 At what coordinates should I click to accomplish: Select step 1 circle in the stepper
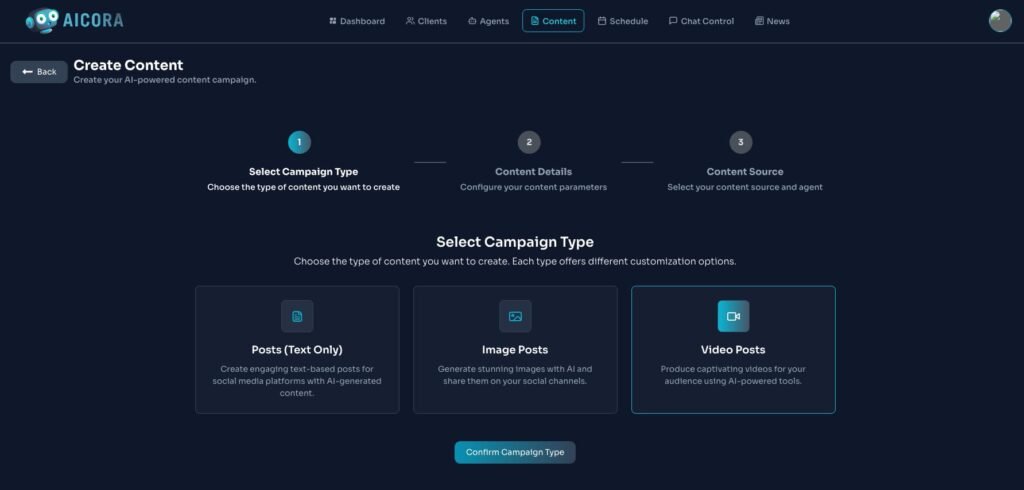[x=299, y=142]
